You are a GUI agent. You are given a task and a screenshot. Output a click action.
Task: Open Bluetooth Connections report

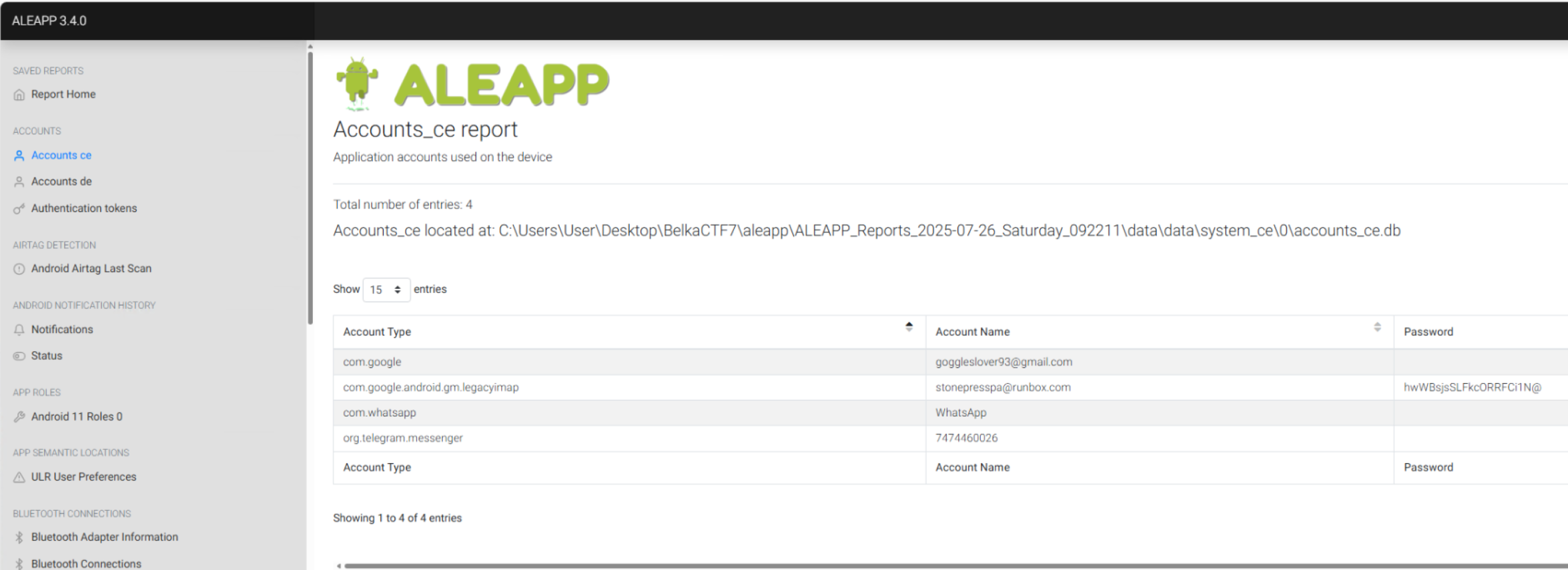pos(86,564)
